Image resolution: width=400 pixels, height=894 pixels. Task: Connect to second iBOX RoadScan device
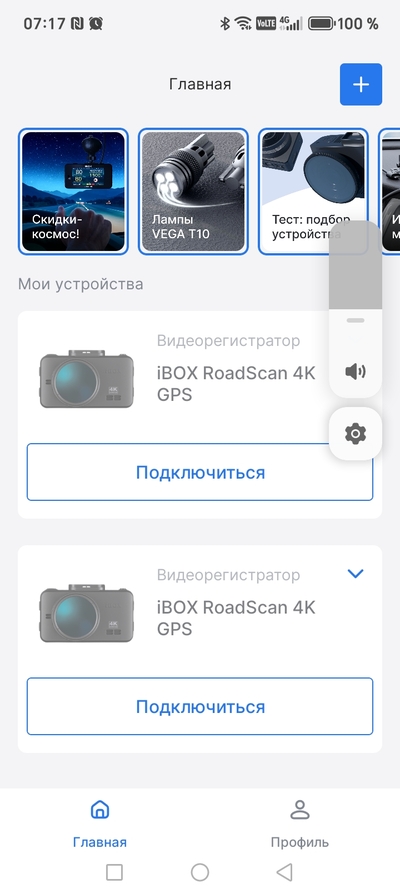(200, 706)
